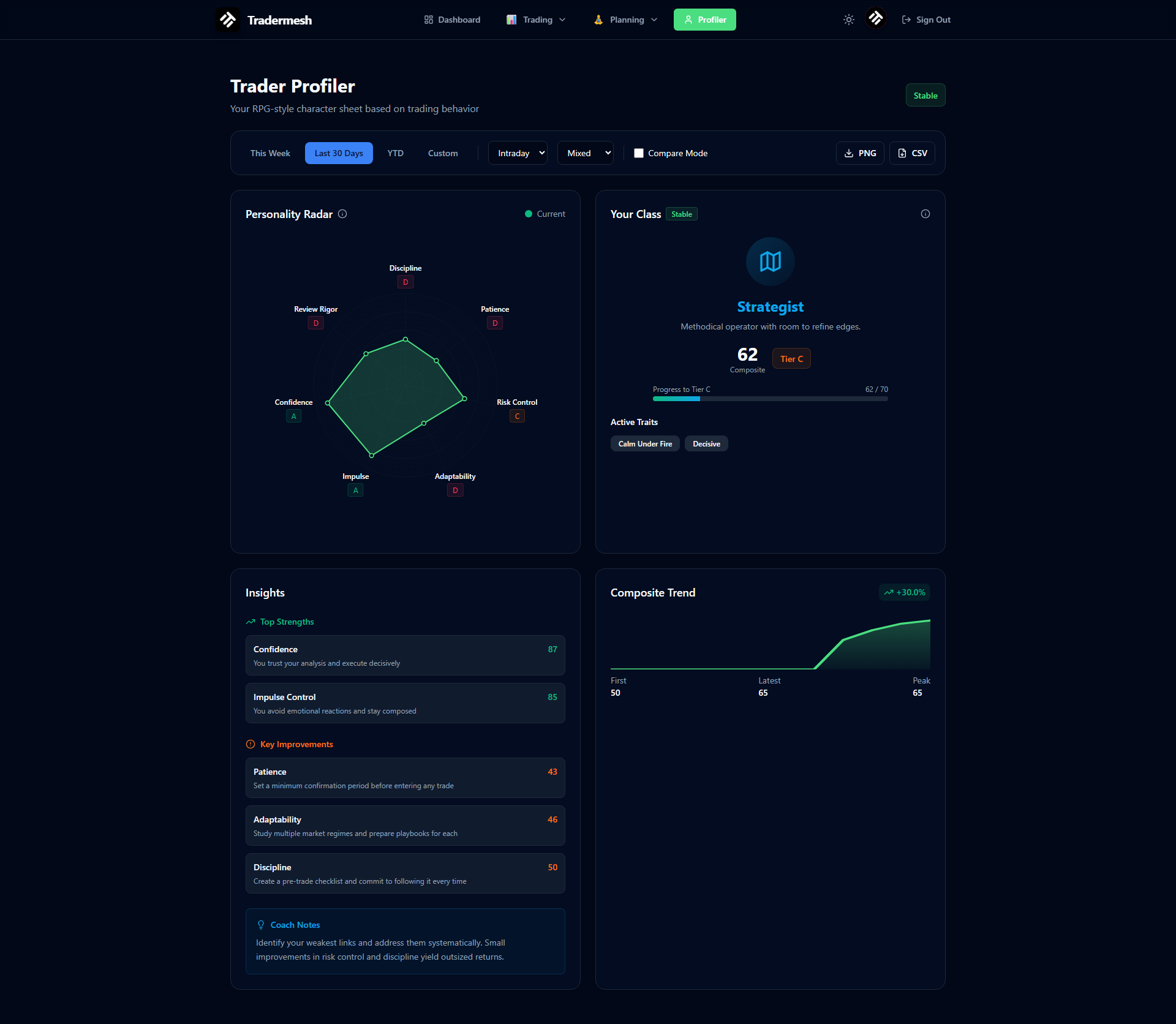The width and height of the screenshot is (1176, 1024).
Task: Expand the Trading nav menu
Action: pyautogui.click(x=536, y=20)
